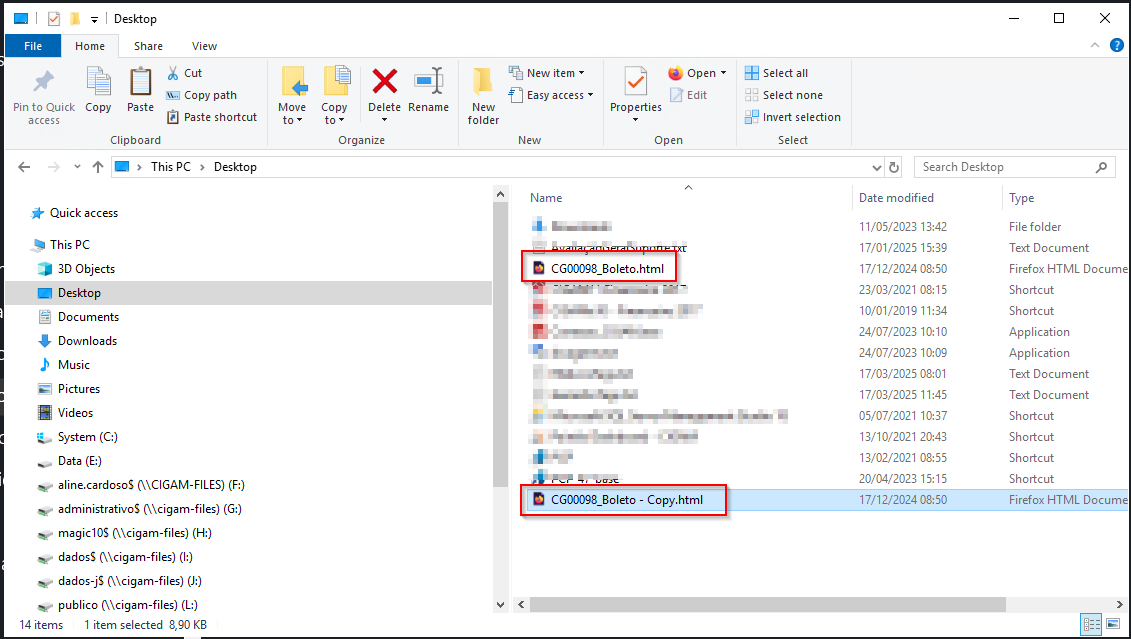Go back with the left arrow
The width and height of the screenshot is (1131, 639).
coord(24,167)
